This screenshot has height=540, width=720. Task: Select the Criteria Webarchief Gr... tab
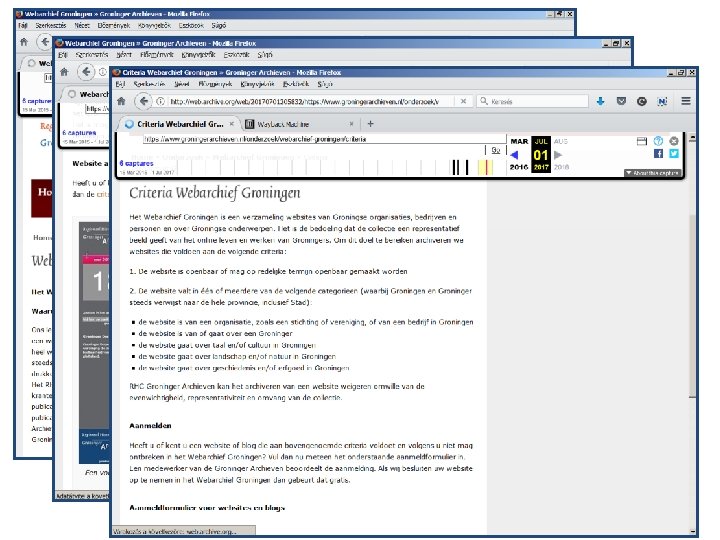click(x=179, y=124)
